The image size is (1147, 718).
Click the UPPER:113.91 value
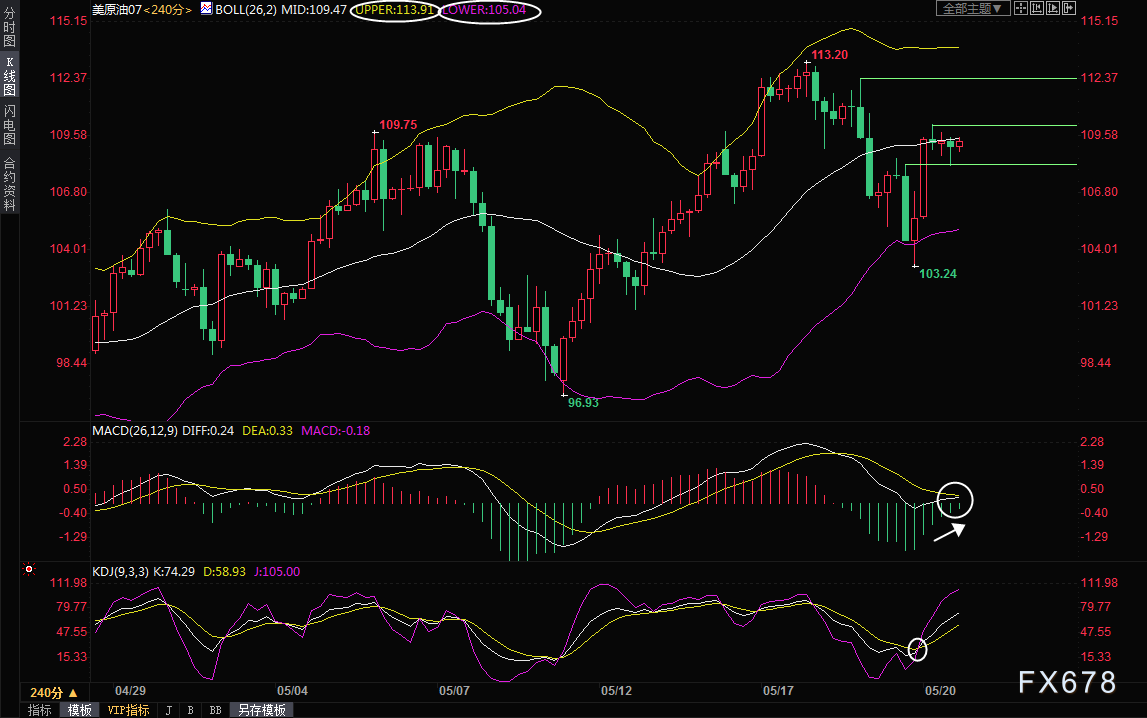(395, 10)
